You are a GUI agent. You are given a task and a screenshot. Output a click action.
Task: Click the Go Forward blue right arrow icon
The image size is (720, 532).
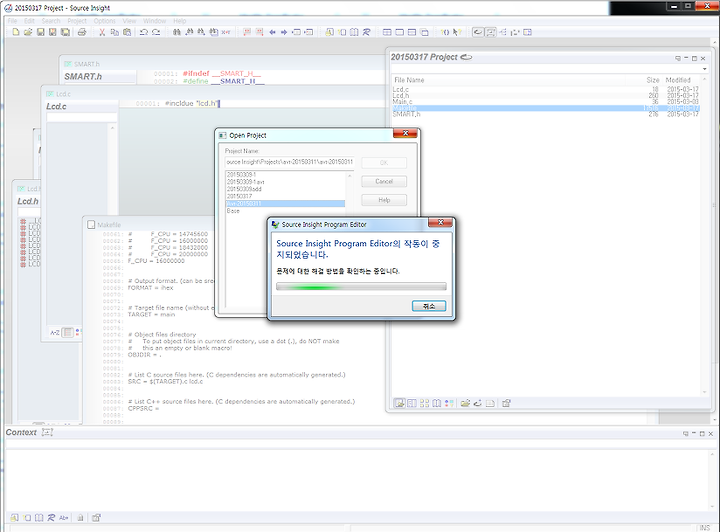[x=284, y=32]
